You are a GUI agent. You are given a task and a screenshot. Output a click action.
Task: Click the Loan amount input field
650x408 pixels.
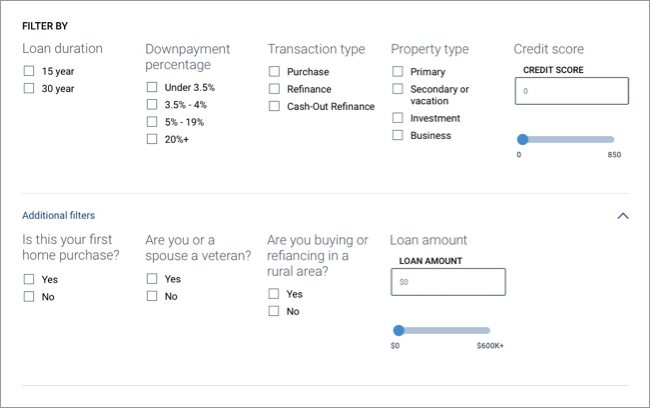pos(447,282)
